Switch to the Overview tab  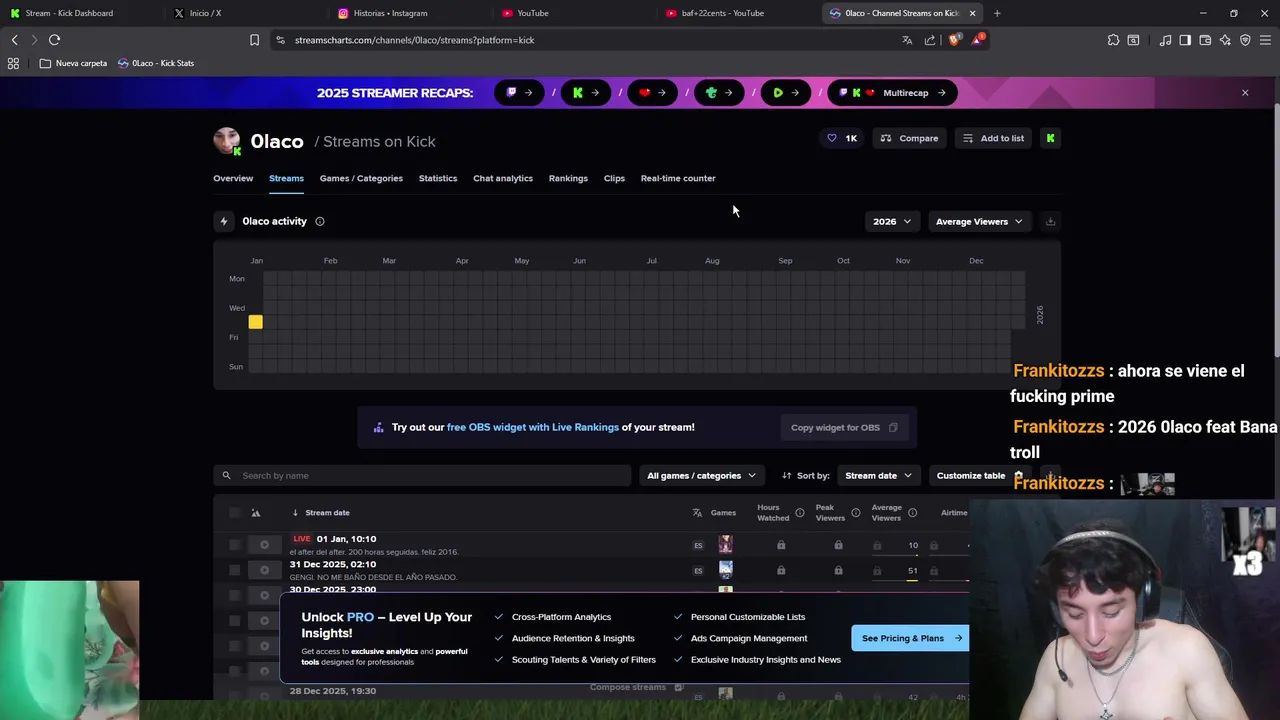click(x=233, y=178)
